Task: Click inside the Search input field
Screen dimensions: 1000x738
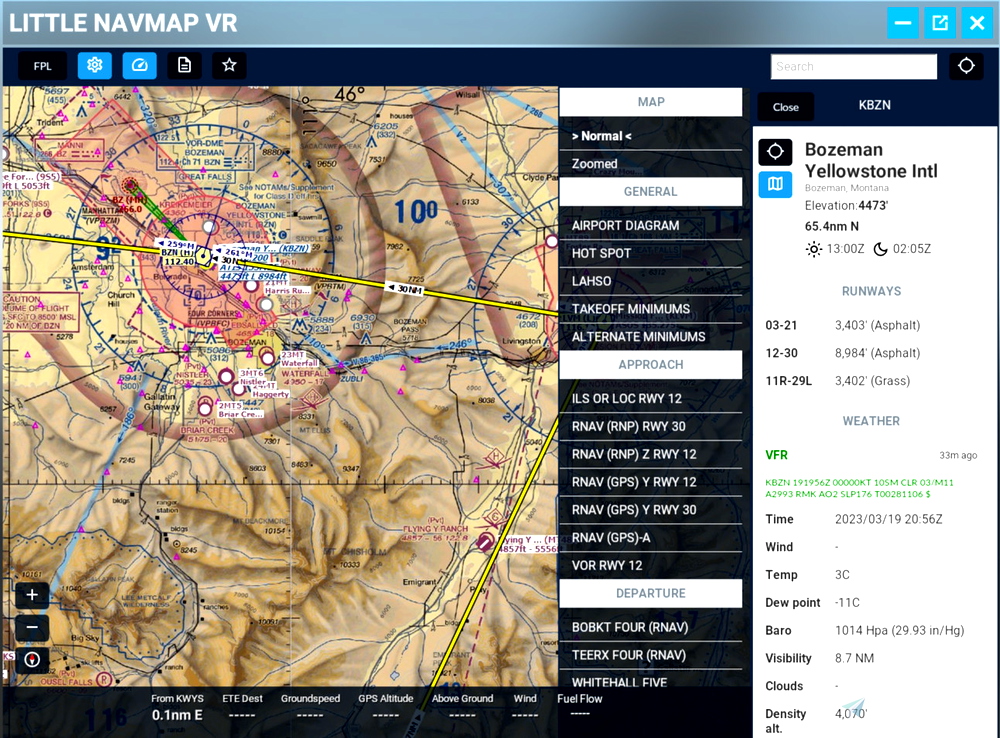Action: coord(852,66)
